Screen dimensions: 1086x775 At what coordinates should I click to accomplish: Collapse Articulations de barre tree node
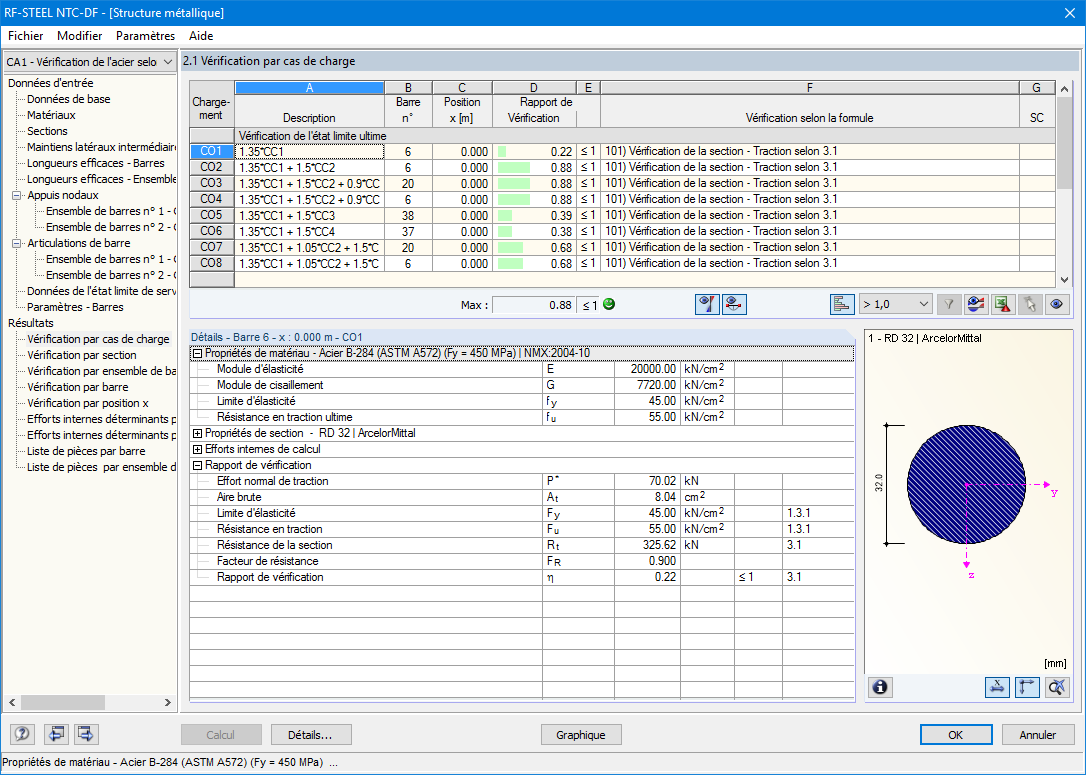16,243
